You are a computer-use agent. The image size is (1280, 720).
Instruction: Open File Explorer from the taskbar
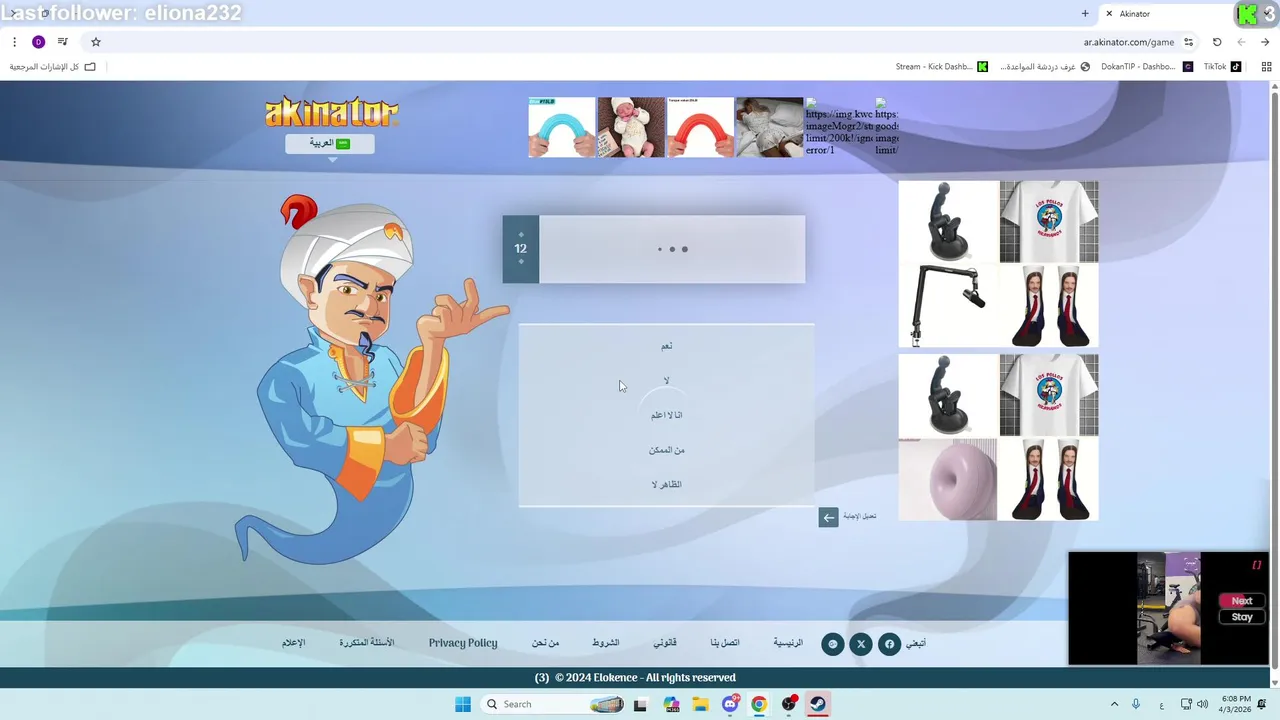coord(700,704)
